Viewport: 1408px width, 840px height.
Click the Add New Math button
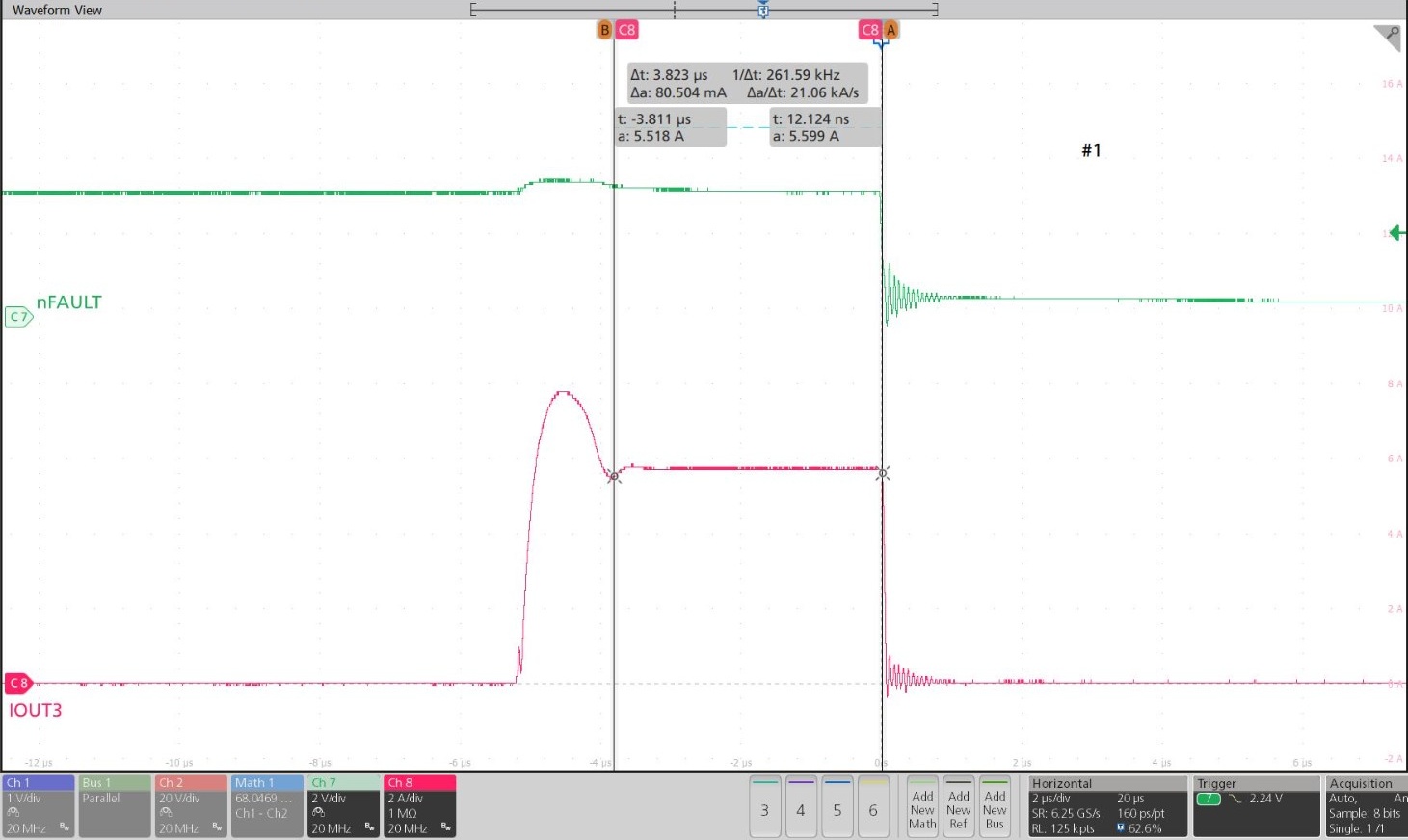pos(921,807)
